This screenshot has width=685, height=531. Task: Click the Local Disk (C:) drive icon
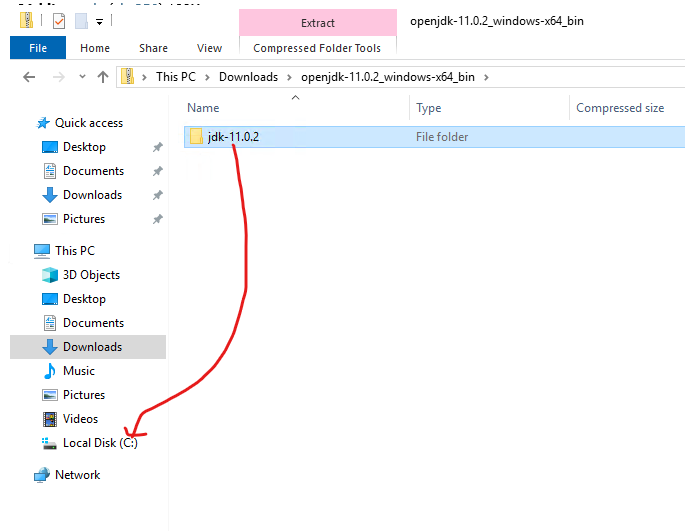[49, 444]
